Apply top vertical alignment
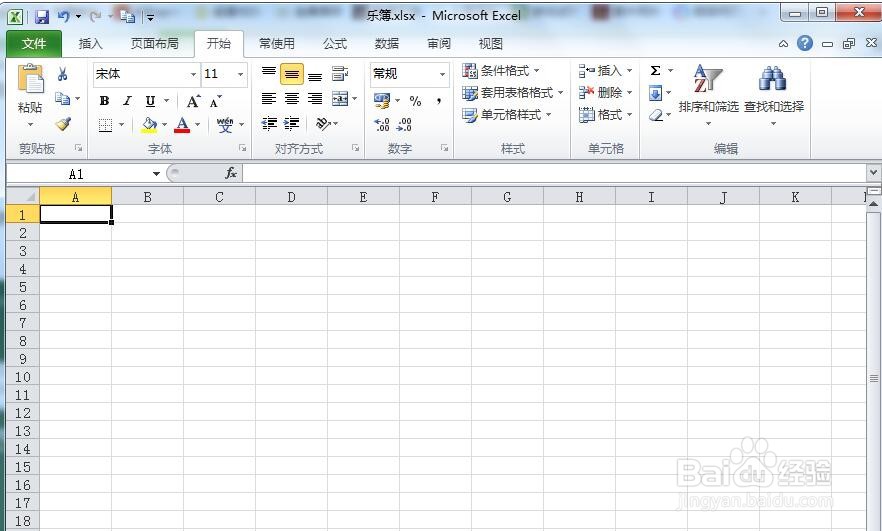882x531 pixels. (269, 73)
